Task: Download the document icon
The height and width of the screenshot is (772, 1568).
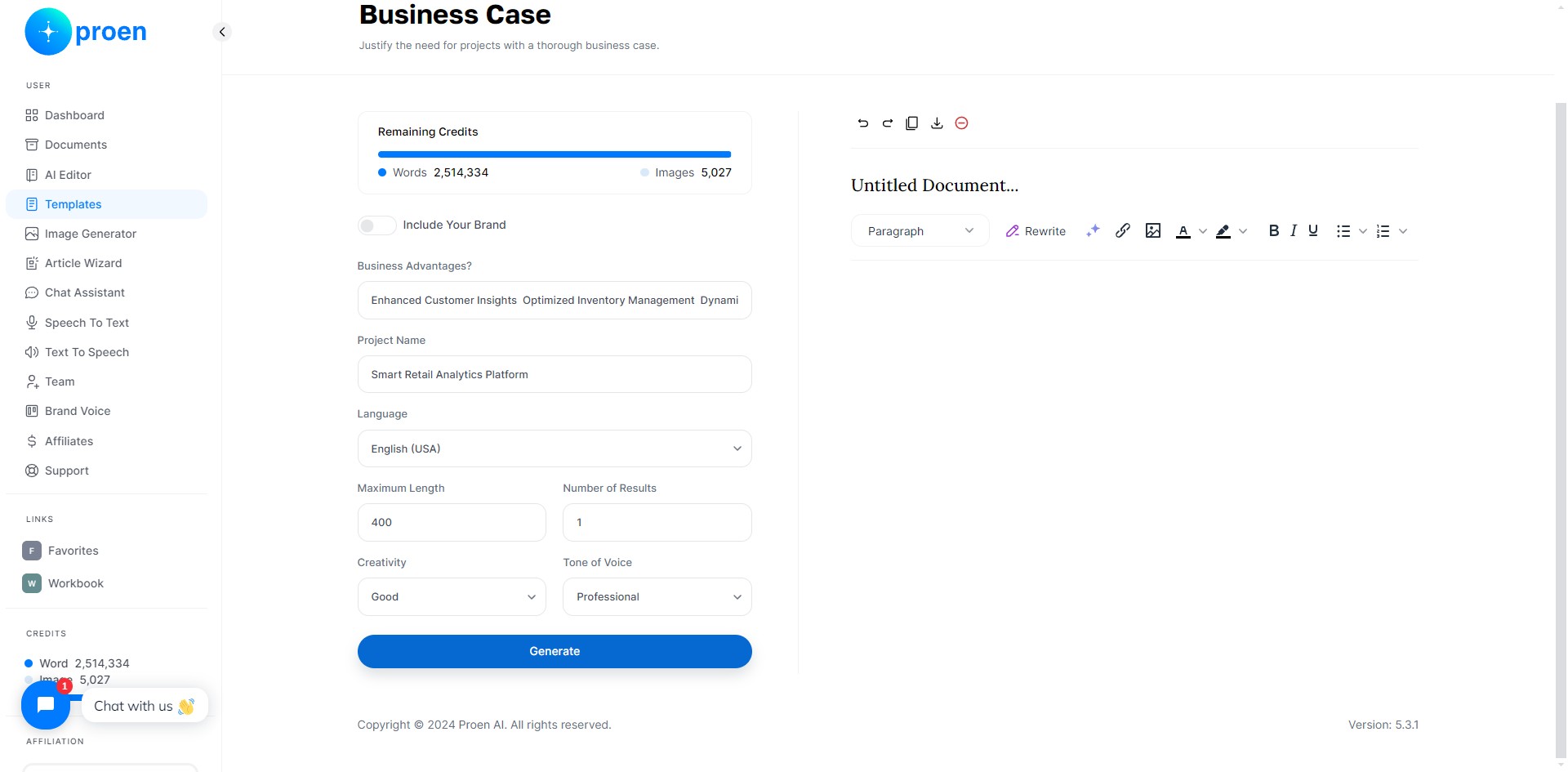Action: coord(937,123)
